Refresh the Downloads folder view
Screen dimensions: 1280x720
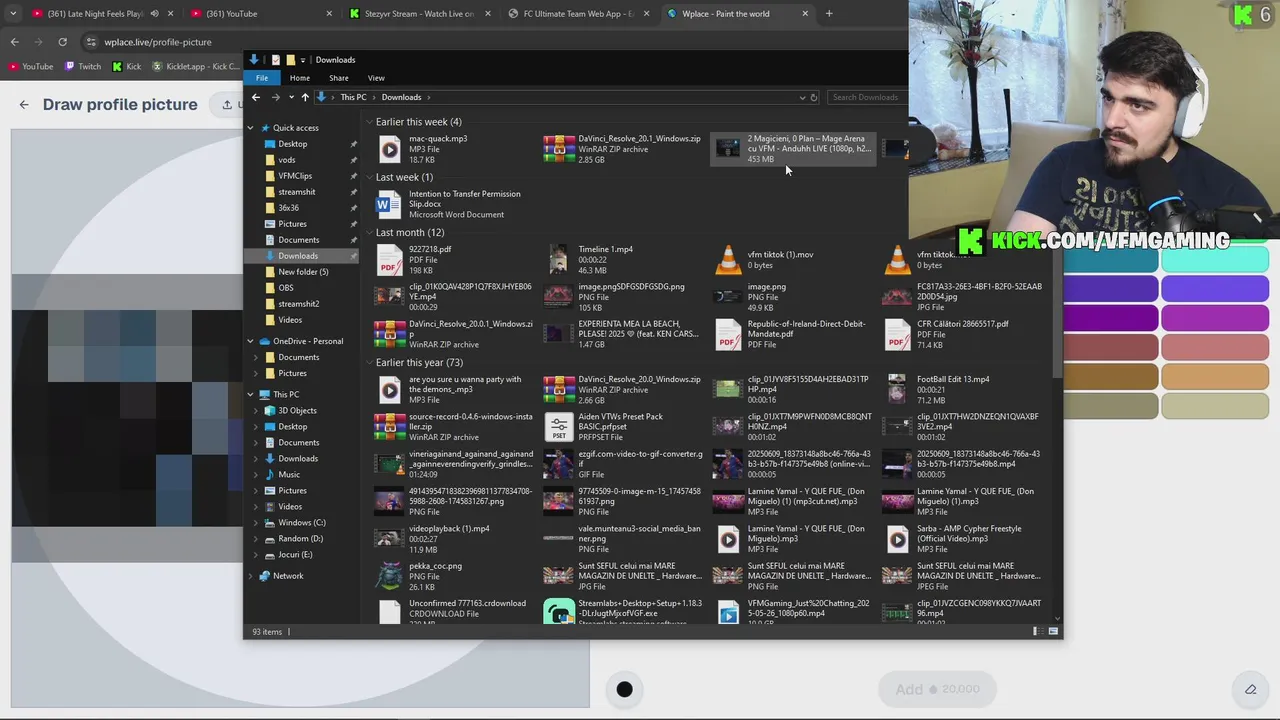point(814,97)
